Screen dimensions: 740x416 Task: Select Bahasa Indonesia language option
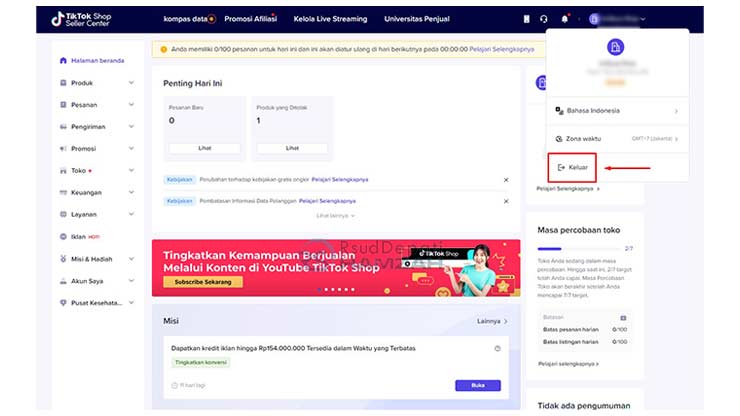coord(617,110)
